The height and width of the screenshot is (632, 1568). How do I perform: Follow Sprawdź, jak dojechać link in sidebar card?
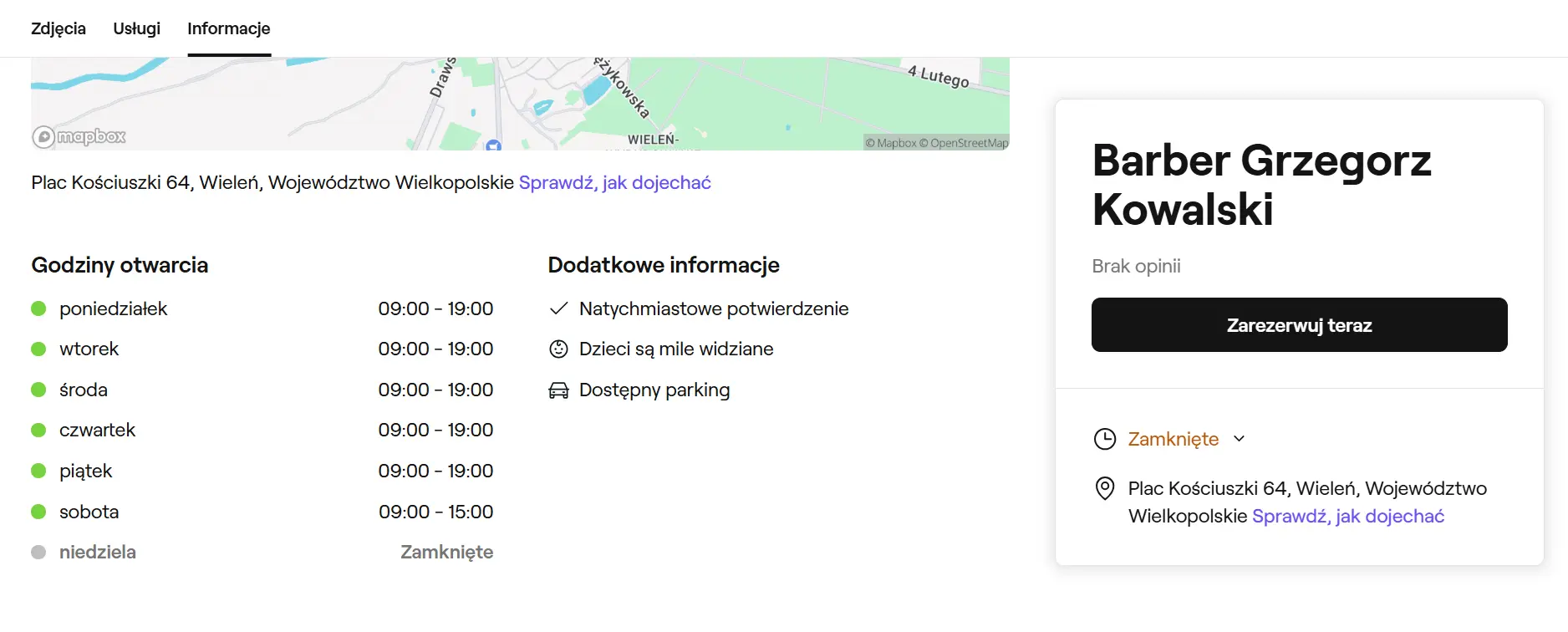(x=1347, y=516)
